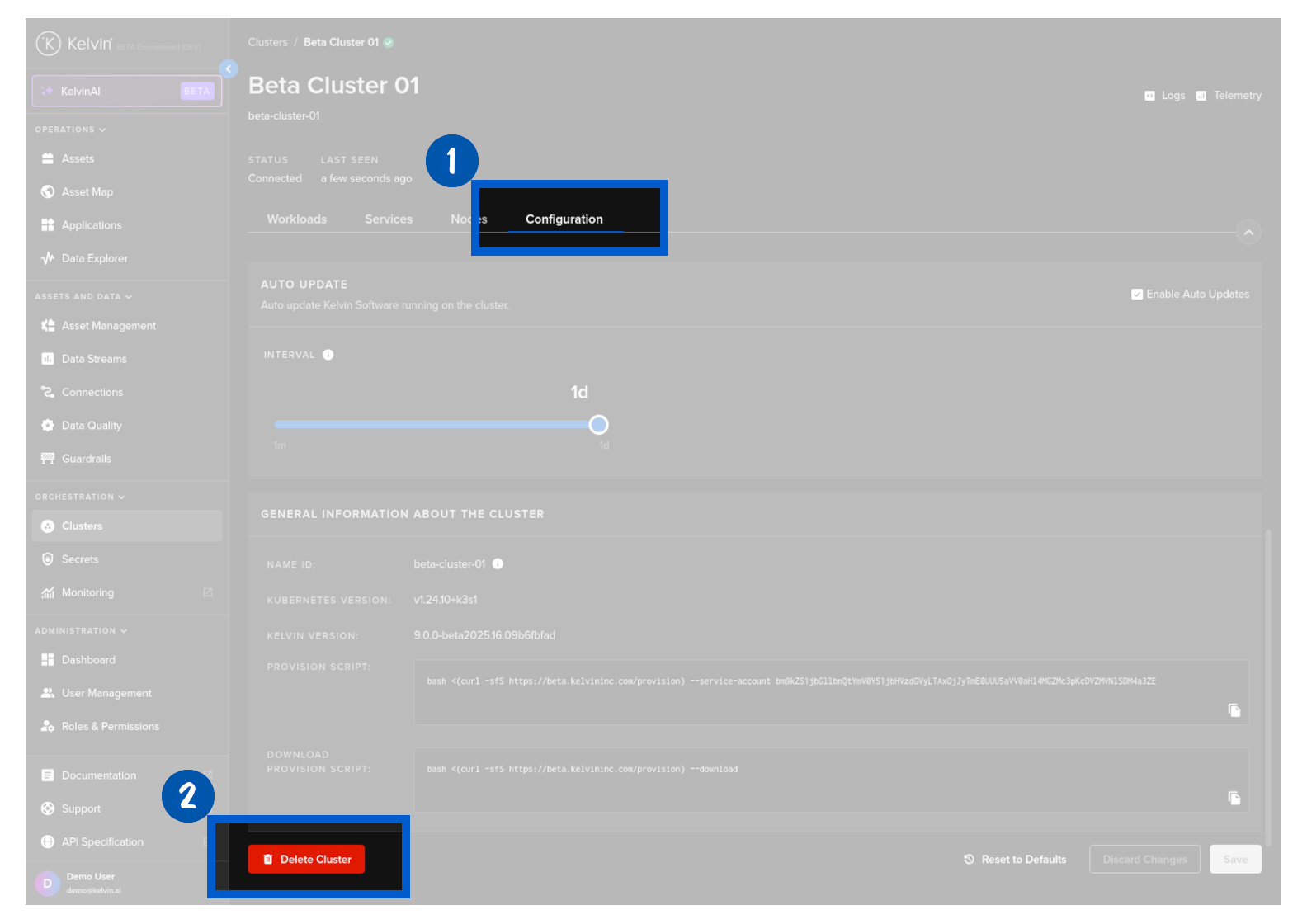1307x924 pixels.
Task: Collapse the cluster header with chevron button
Action: click(1248, 233)
